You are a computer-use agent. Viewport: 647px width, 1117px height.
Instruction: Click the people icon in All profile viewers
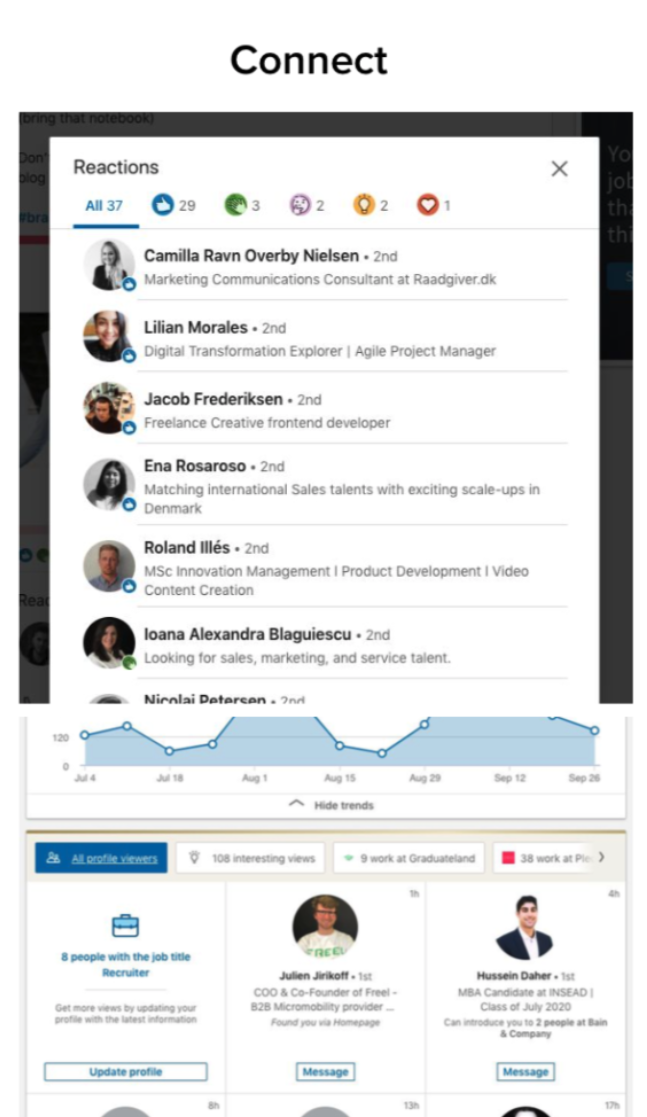53,858
